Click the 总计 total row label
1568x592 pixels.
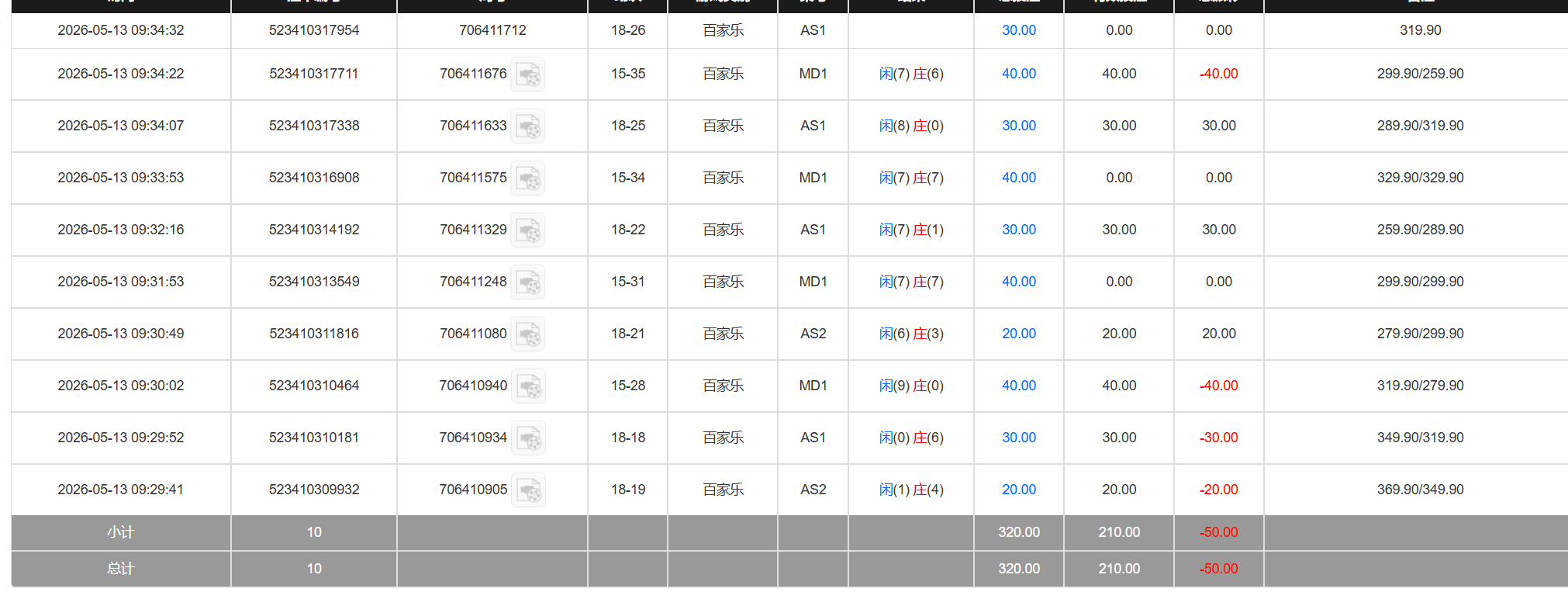[121, 569]
